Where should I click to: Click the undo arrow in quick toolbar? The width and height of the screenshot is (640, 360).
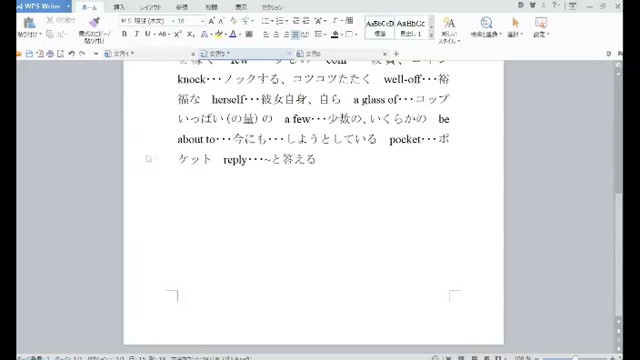pos(71,53)
